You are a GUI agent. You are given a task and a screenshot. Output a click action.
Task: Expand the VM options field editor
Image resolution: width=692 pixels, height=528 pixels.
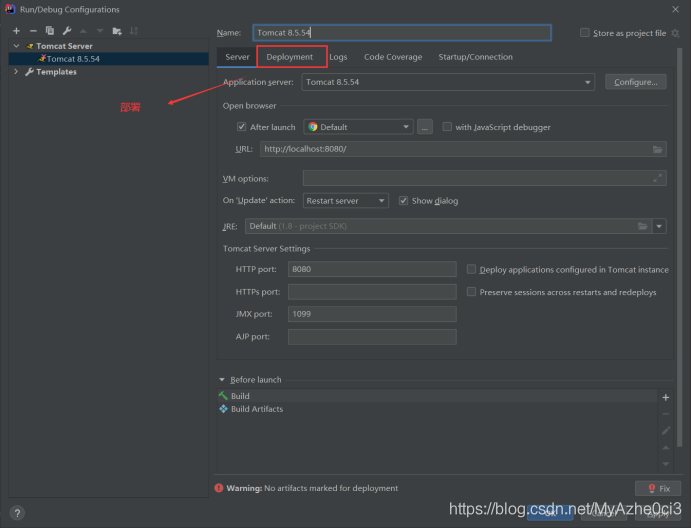point(657,178)
